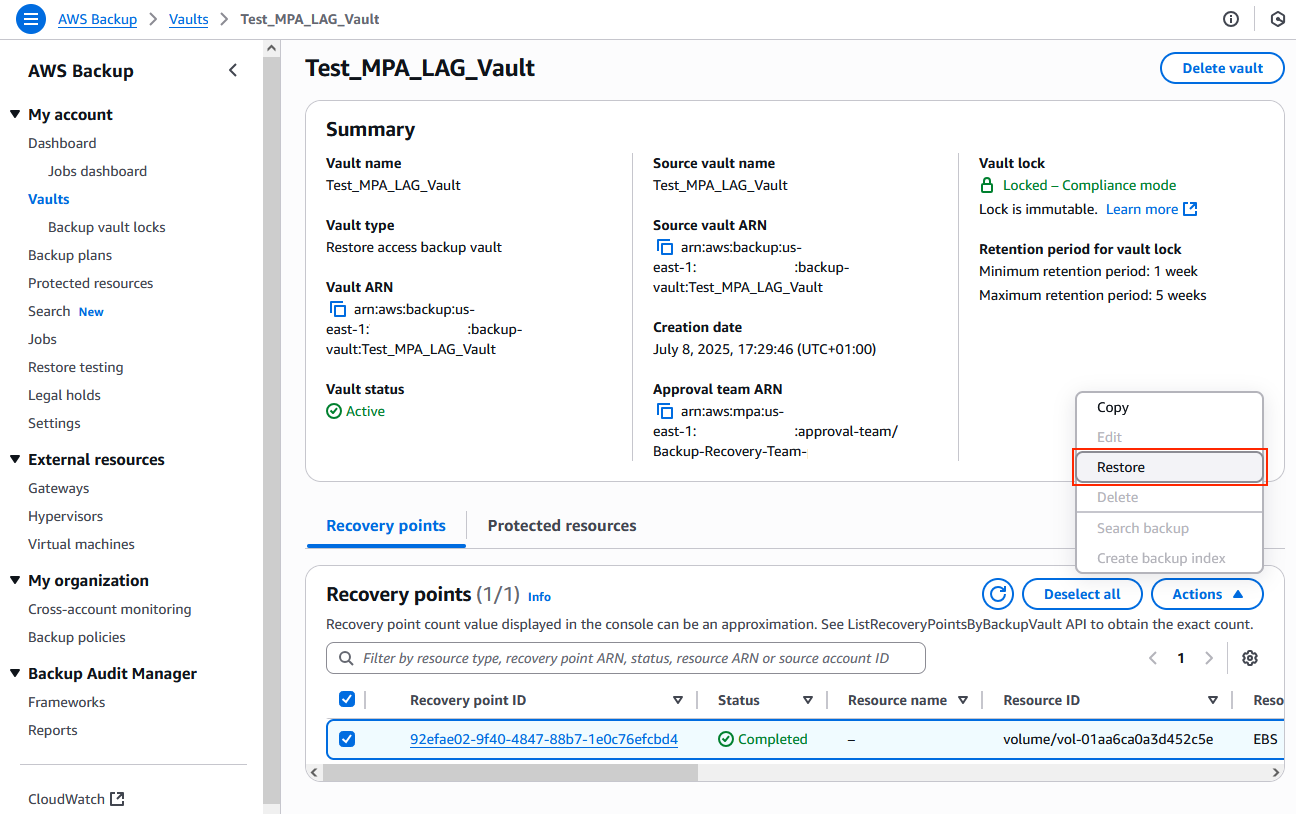This screenshot has width=1296, height=814.
Task: Open Hypervisors in the sidebar
Action: pos(65,516)
